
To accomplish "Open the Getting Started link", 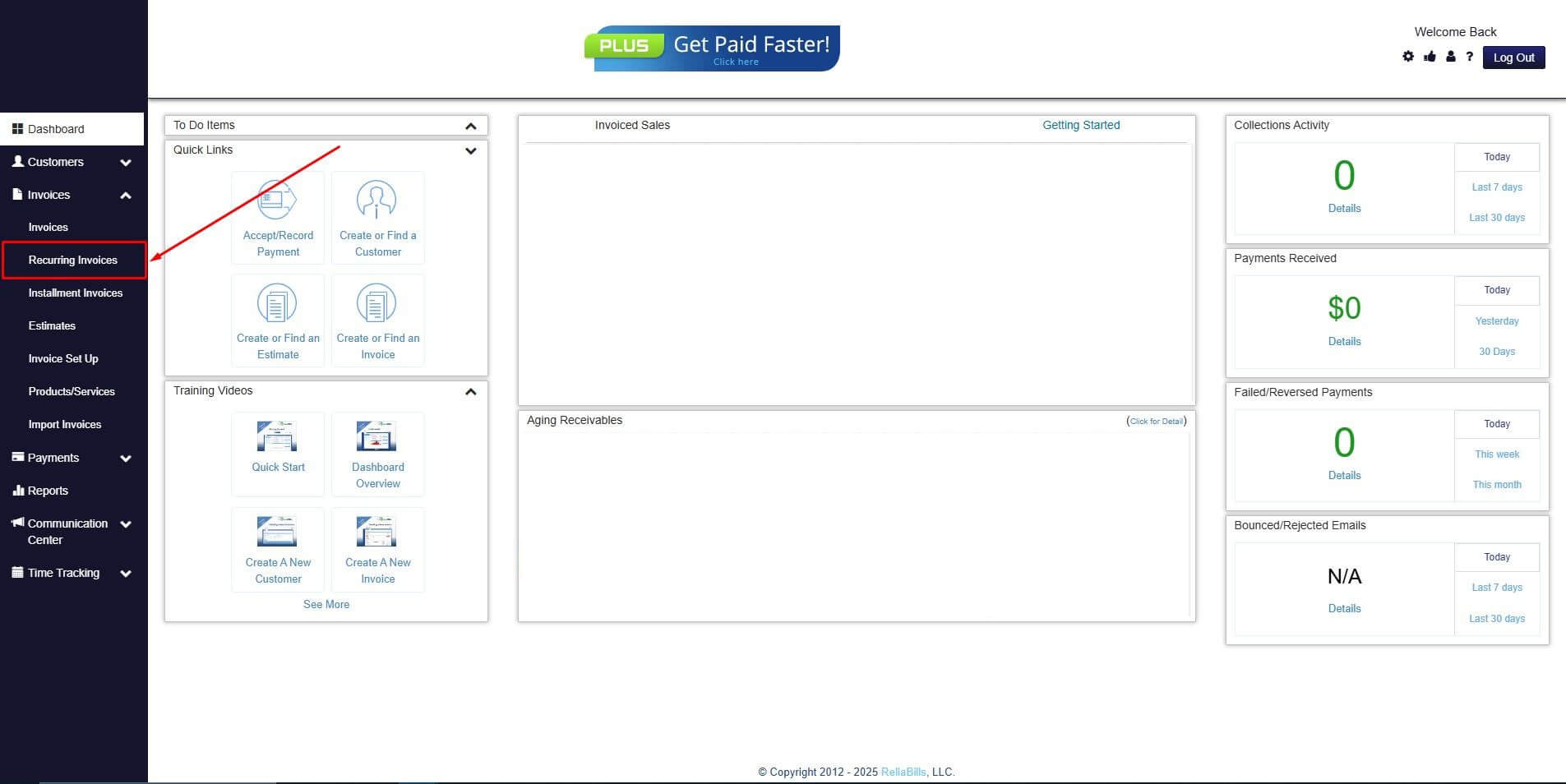I will (x=1081, y=125).
